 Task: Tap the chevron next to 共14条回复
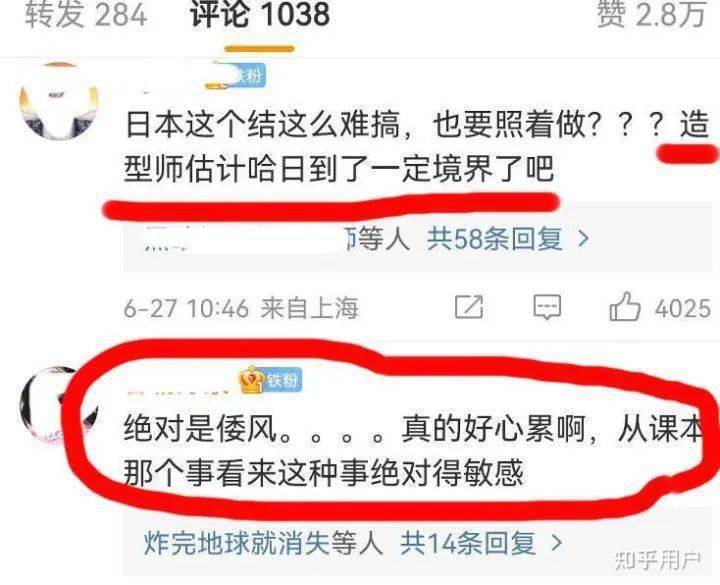tap(557, 543)
